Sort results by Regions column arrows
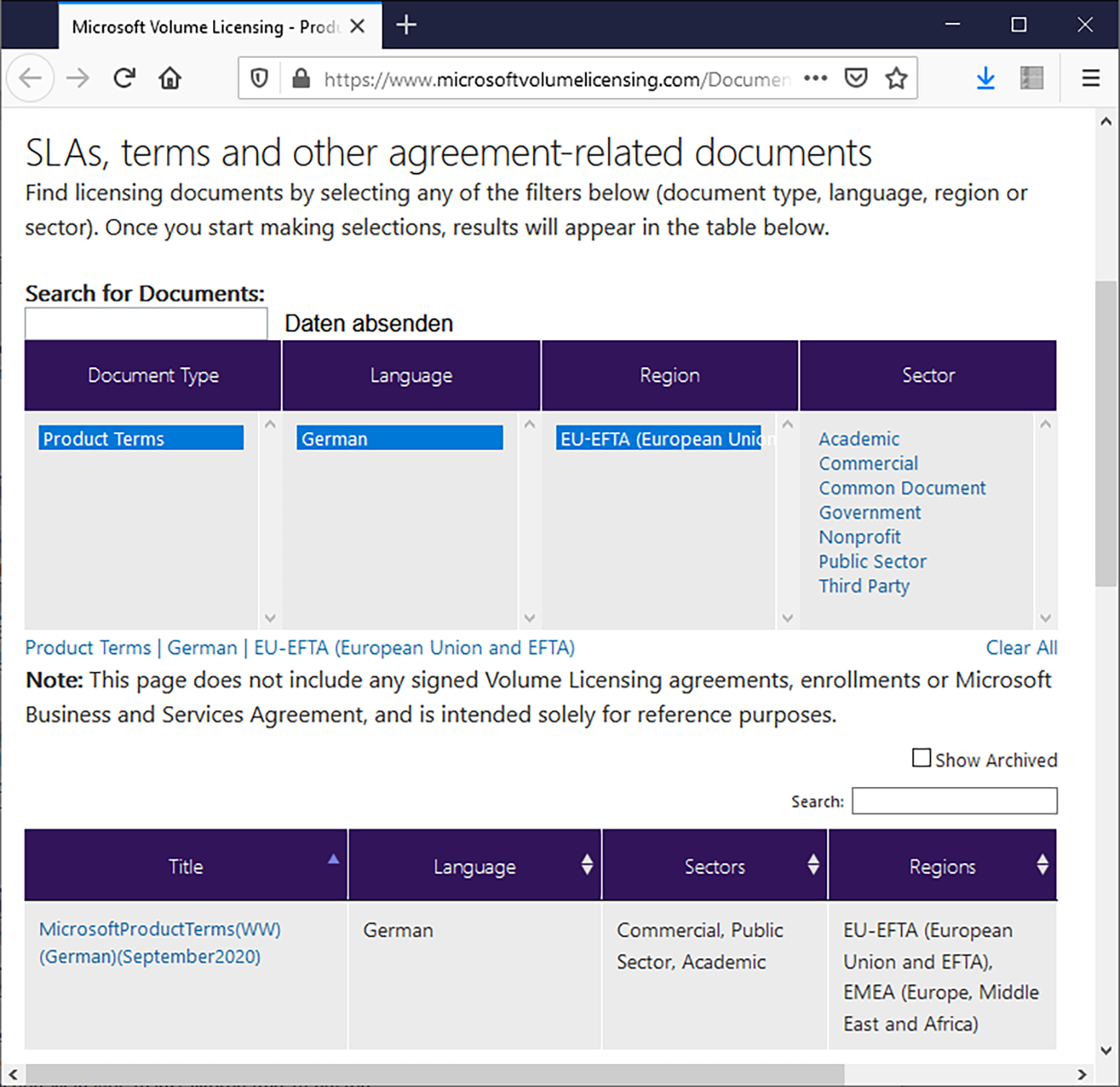This screenshot has height=1087, width=1120. (x=1043, y=865)
